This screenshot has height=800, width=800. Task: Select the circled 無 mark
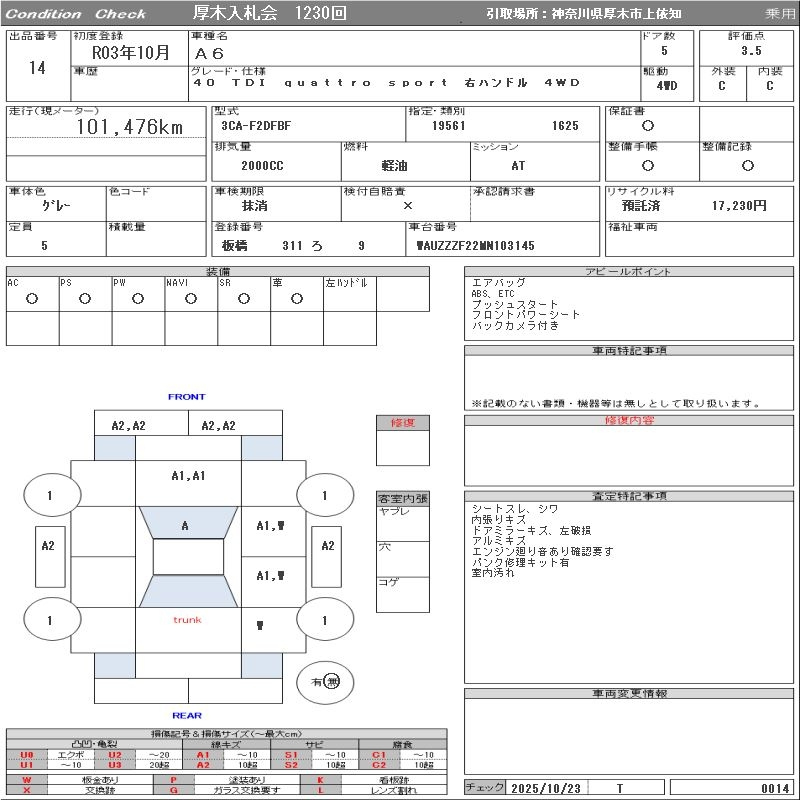click(332, 681)
